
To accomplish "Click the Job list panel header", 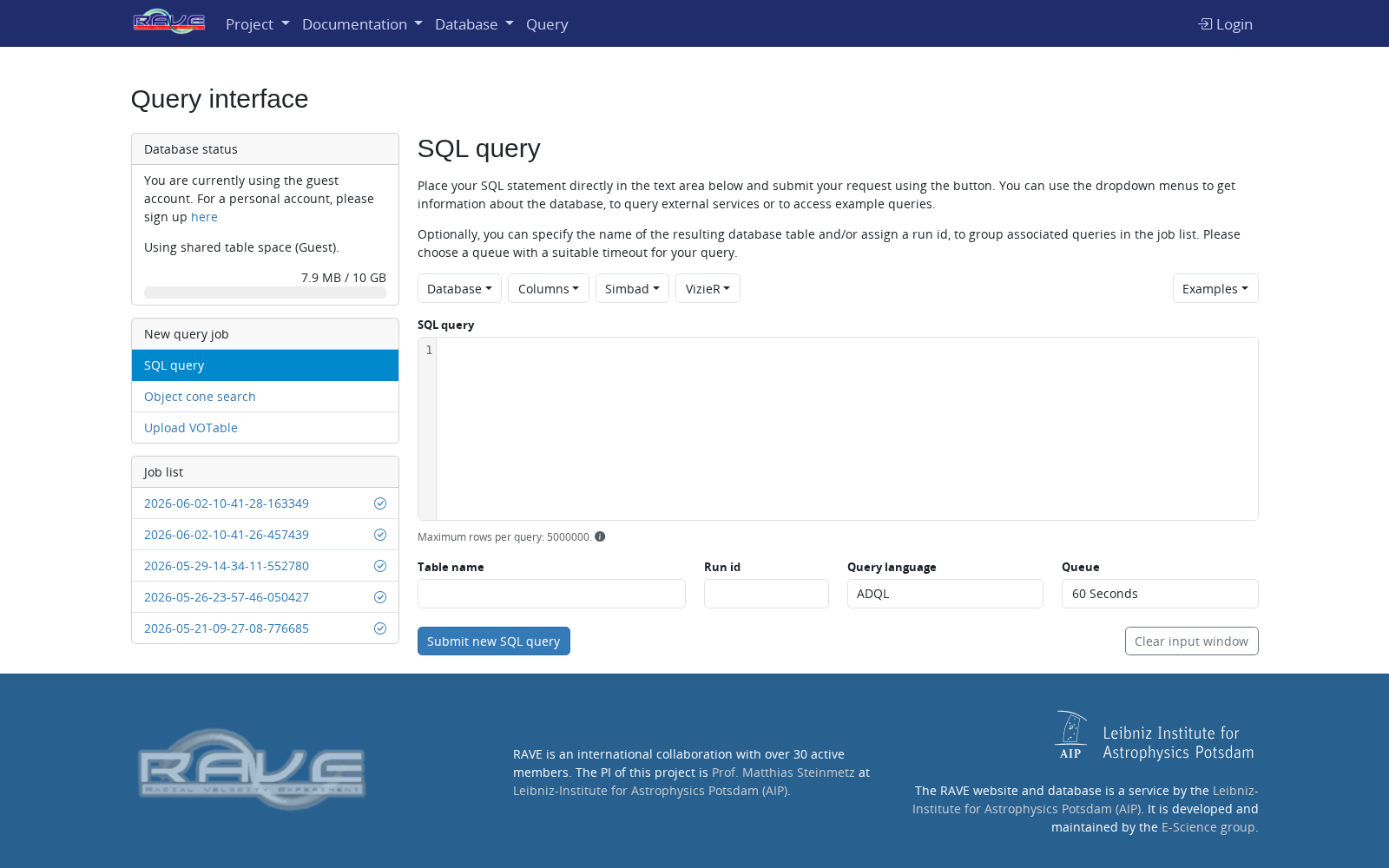I will tap(265, 472).
